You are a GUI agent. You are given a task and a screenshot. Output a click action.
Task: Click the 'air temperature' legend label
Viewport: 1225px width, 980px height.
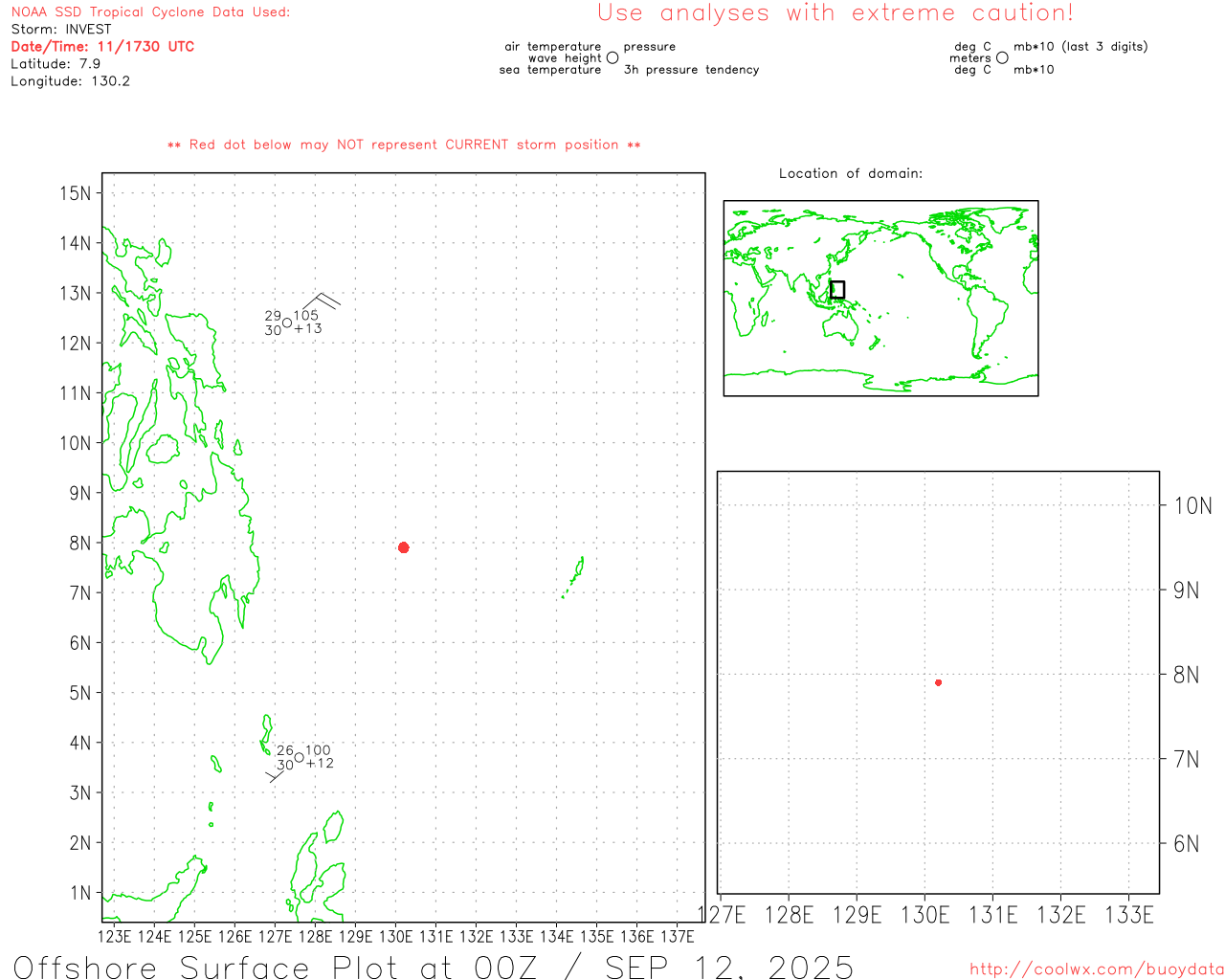tap(553, 46)
